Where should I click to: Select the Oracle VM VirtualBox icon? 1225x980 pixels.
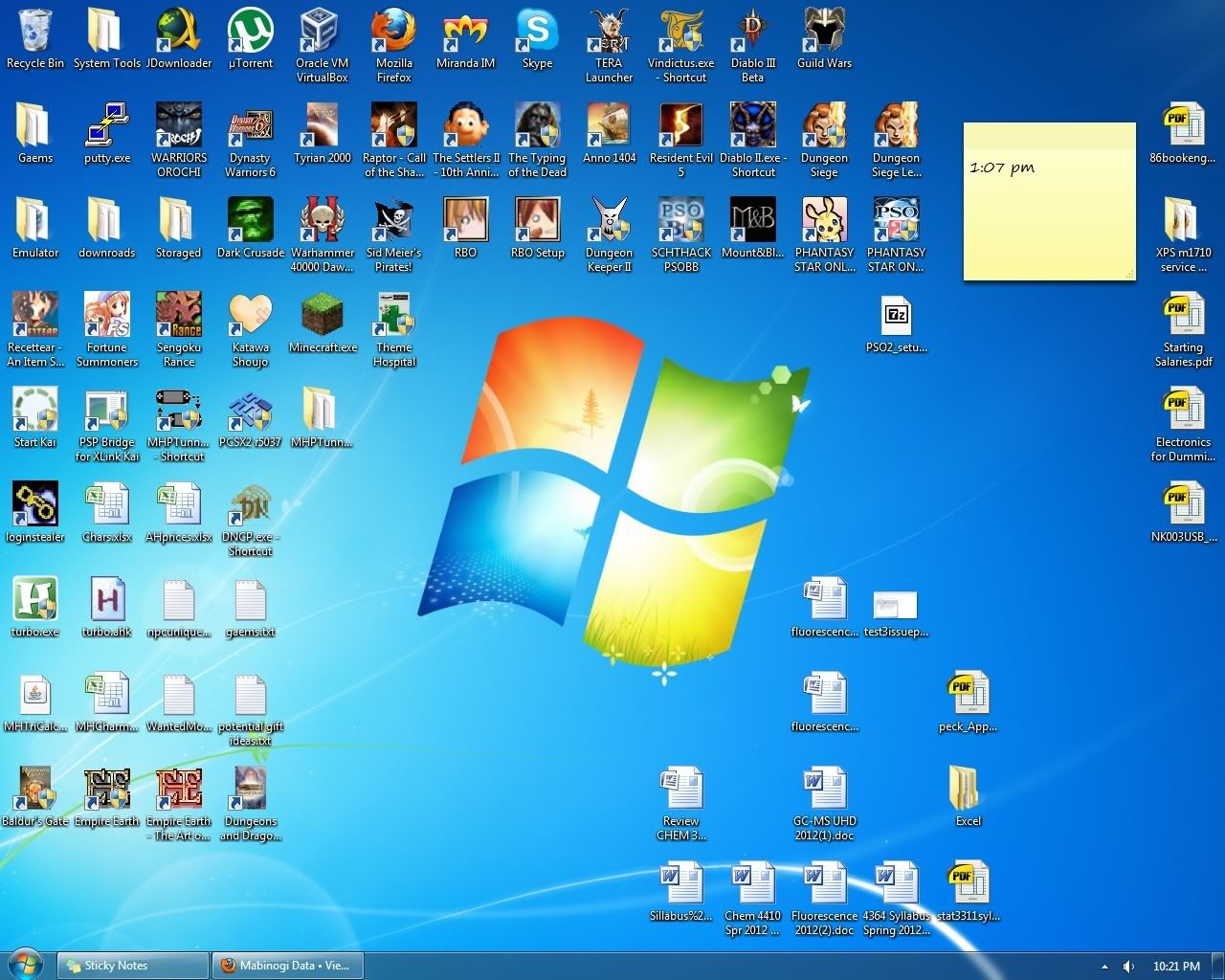323,31
